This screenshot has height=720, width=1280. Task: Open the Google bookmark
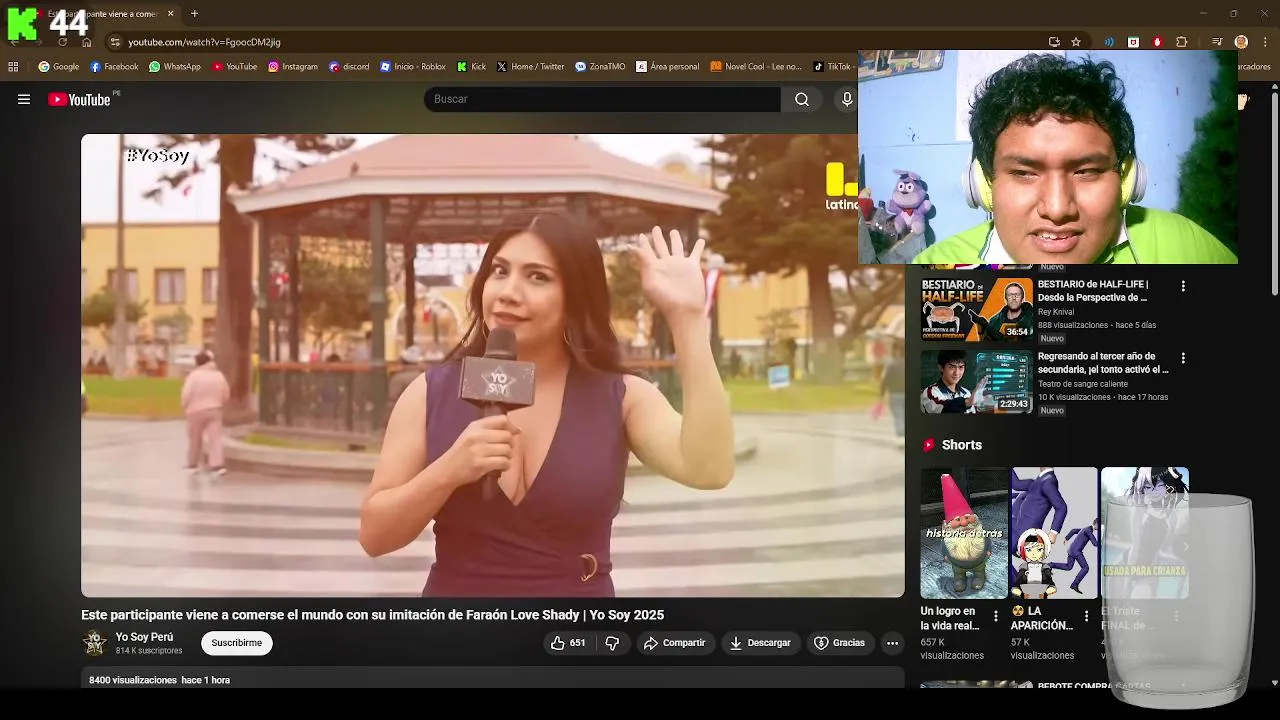(x=58, y=67)
